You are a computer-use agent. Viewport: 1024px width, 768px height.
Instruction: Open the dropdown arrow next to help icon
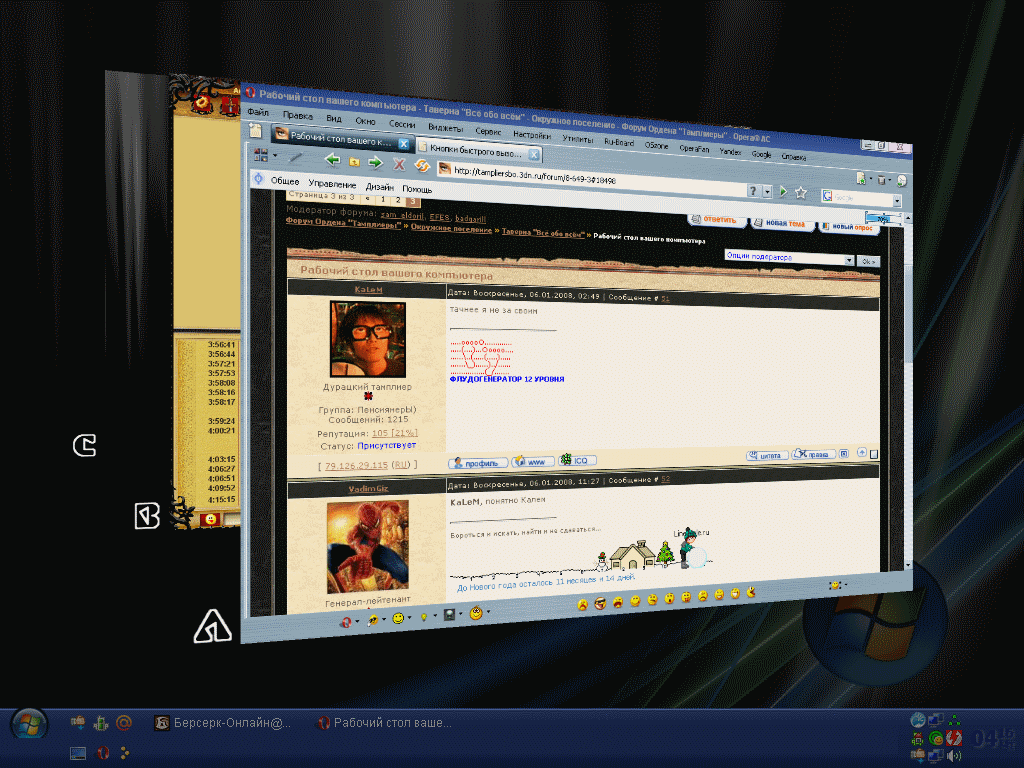[767, 191]
